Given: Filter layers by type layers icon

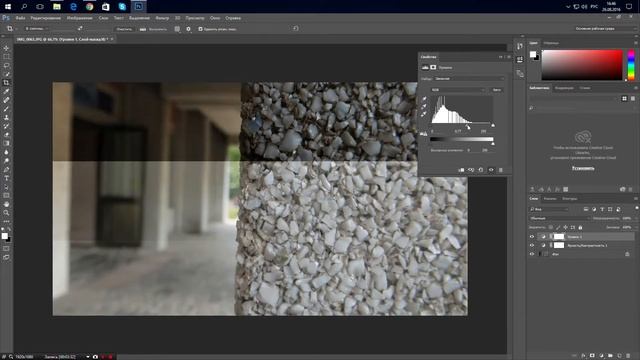Looking at the screenshot, I should [602, 209].
